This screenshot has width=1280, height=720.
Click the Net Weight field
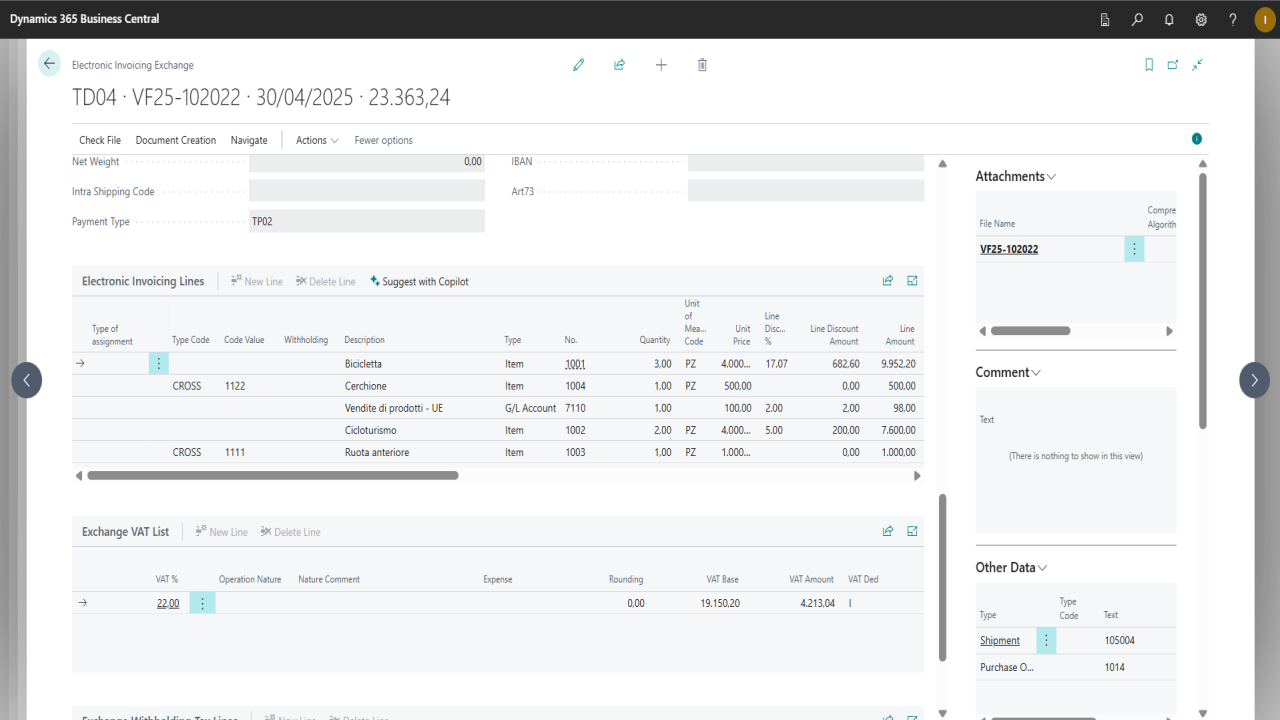pyautogui.click(x=367, y=161)
